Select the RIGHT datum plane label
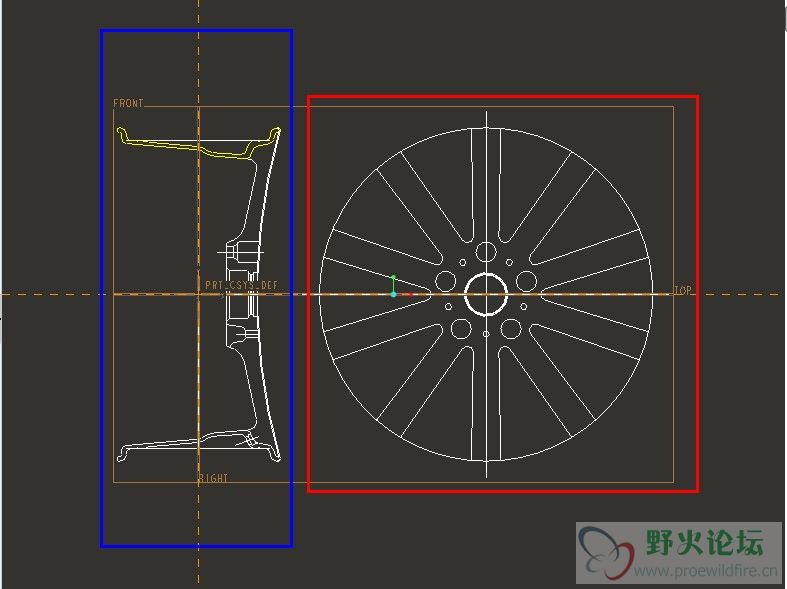The width and height of the screenshot is (787, 589). [214, 478]
